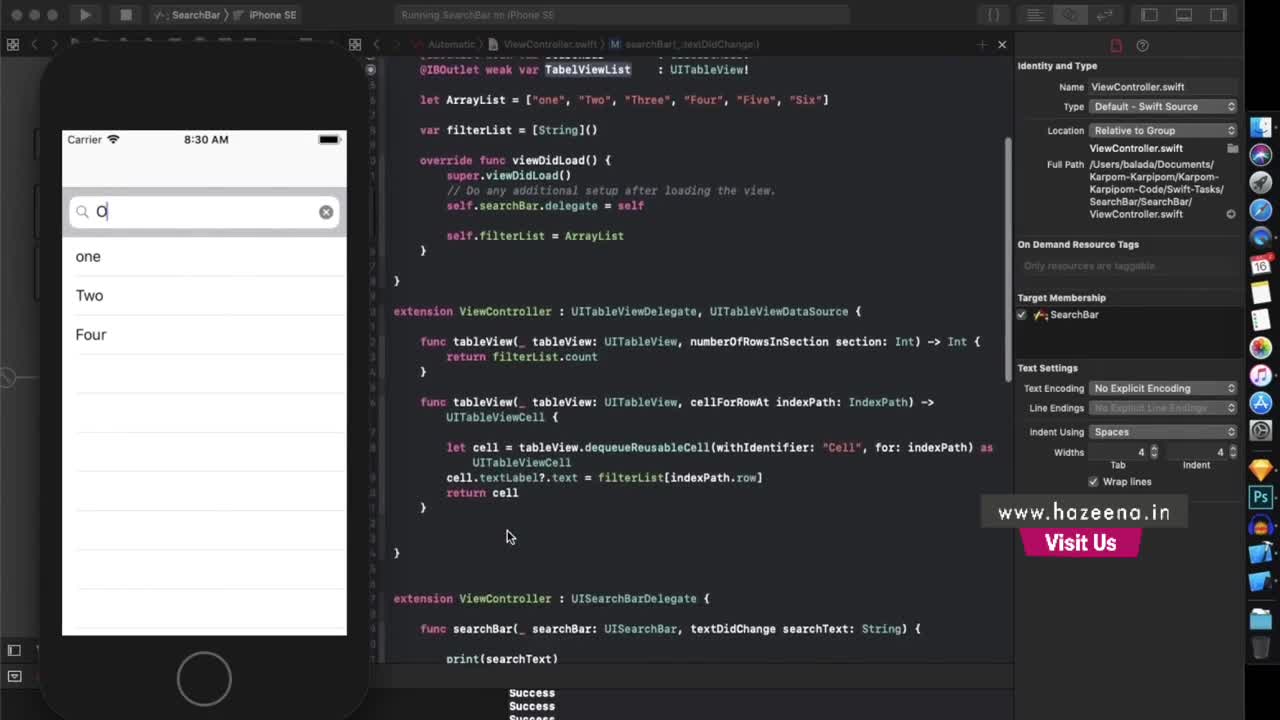The height and width of the screenshot is (720, 1280).
Task: Close the assistant editor pane
Action: point(1002,44)
